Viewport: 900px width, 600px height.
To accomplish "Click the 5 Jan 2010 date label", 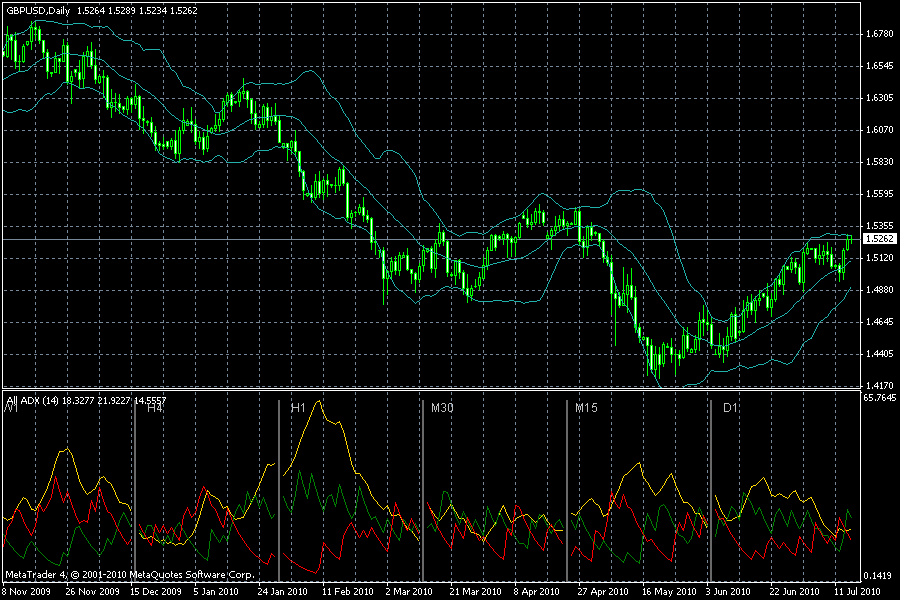I will pos(216,591).
